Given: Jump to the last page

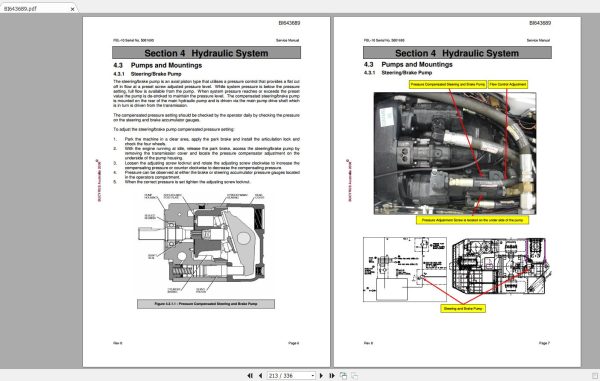Looking at the screenshot, I should tap(332, 376).
